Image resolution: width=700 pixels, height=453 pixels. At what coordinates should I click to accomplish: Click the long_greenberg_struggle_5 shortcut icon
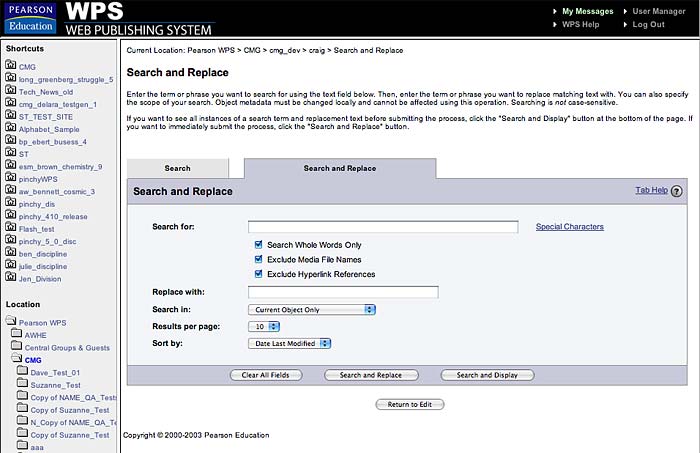(x=11, y=77)
